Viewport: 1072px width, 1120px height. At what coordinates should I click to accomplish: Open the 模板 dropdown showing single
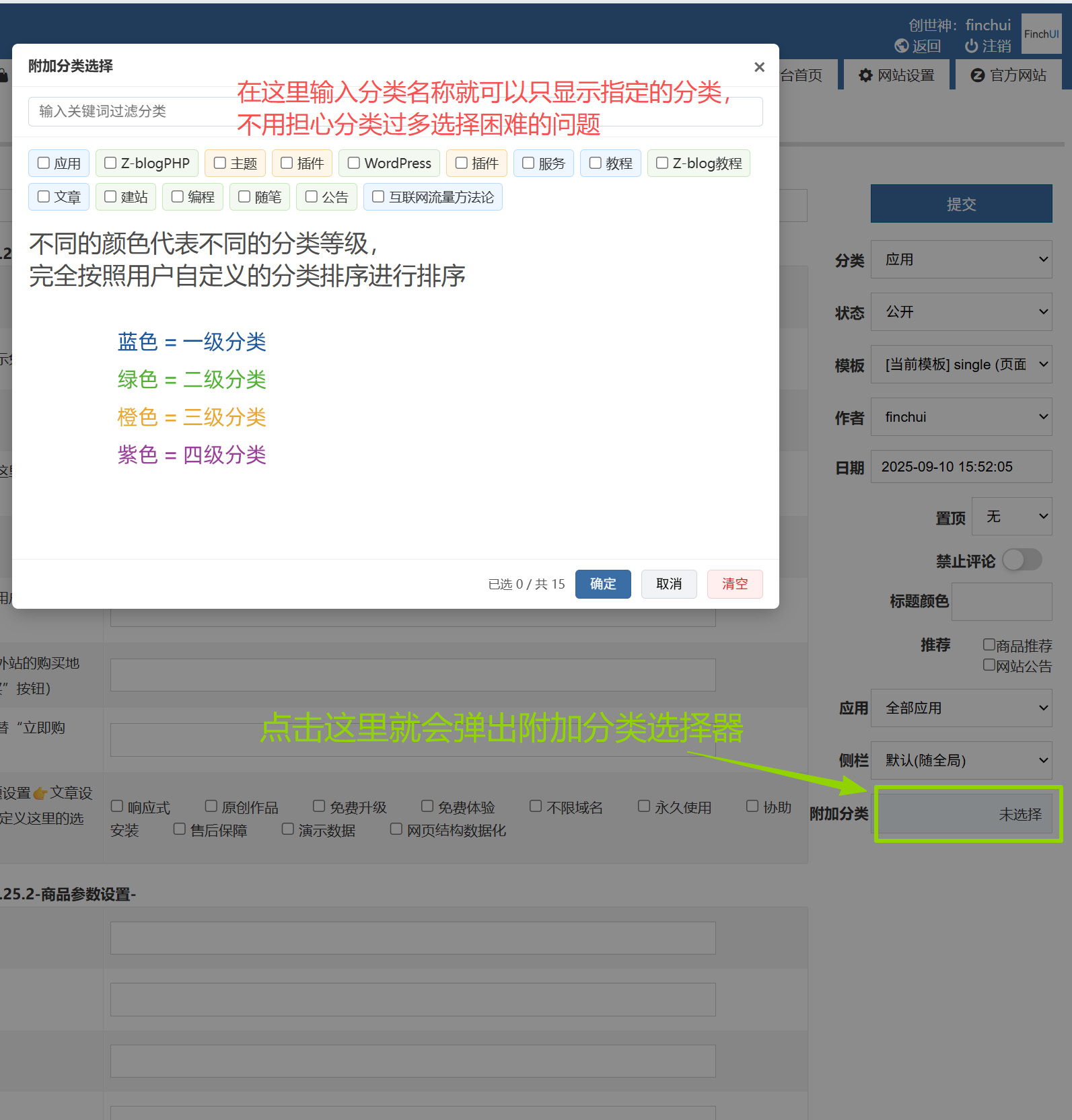tap(961, 365)
